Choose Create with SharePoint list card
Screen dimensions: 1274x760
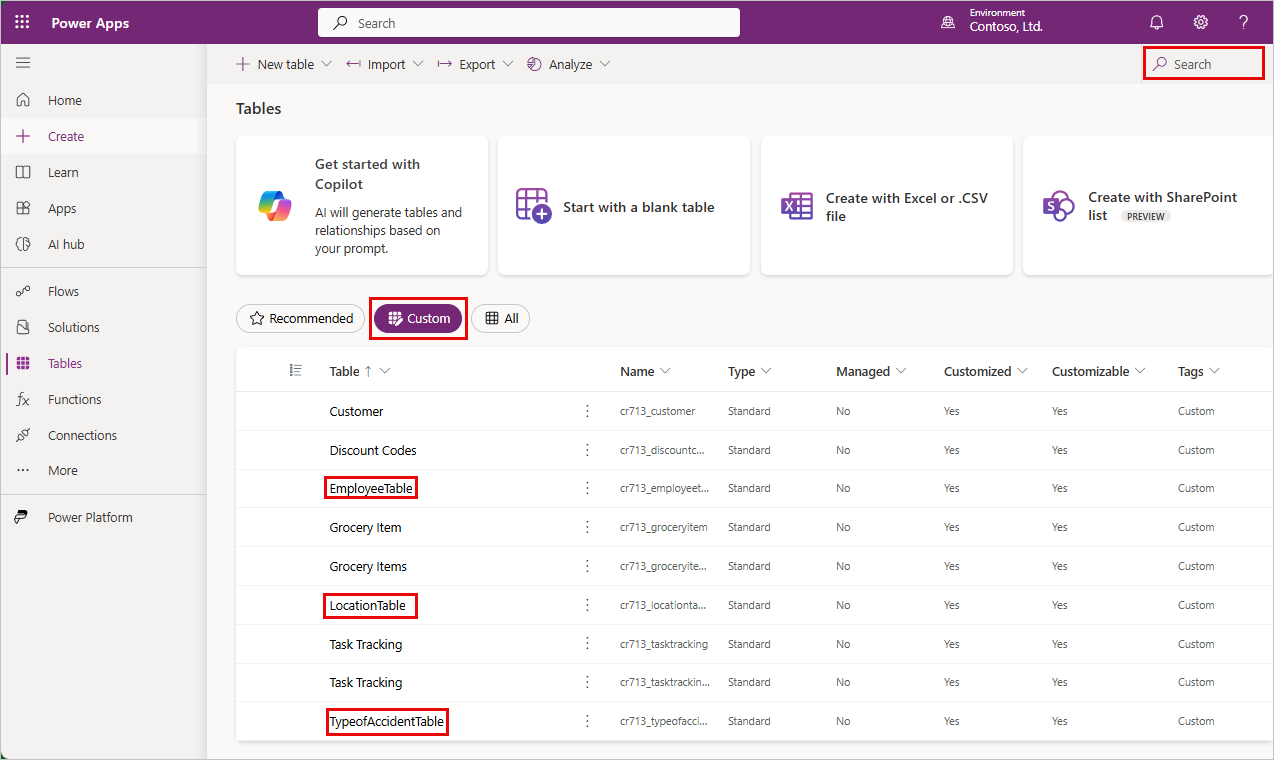click(1148, 206)
